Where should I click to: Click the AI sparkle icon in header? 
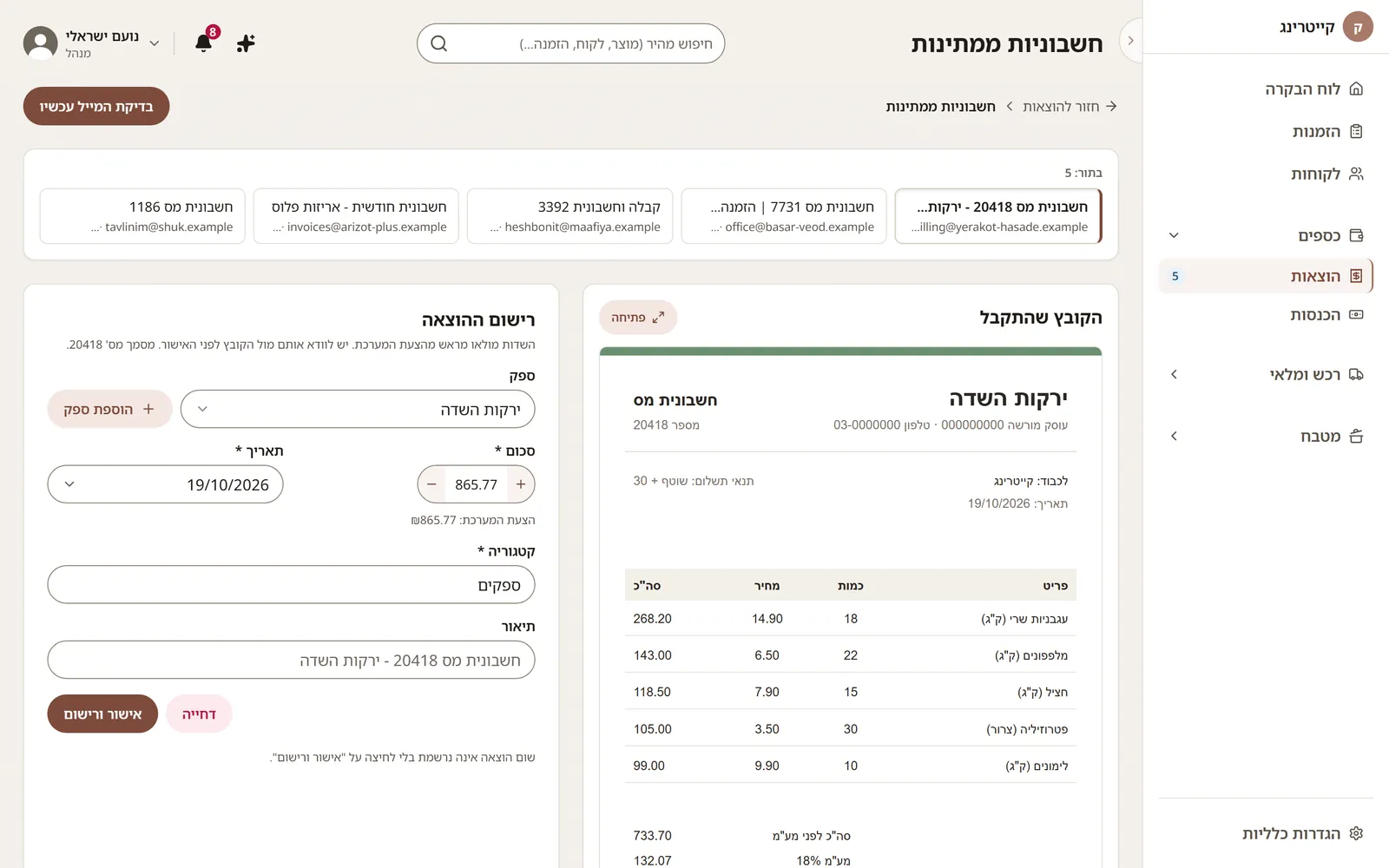pyautogui.click(x=246, y=43)
